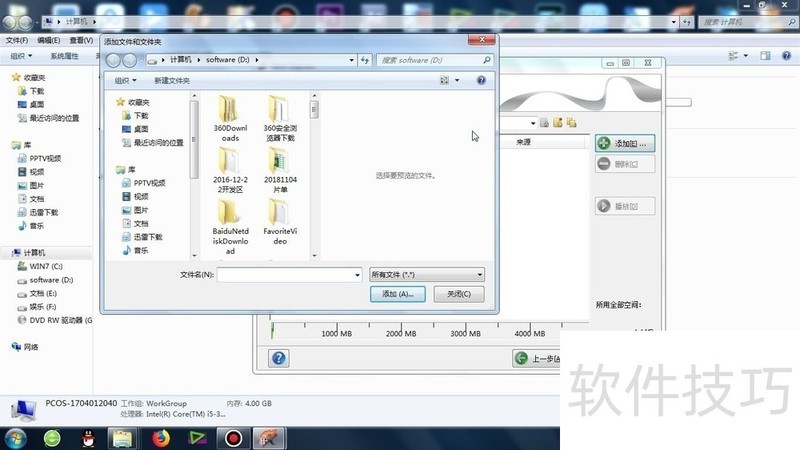Click the 关闭(C) button
The image size is (800, 450).
458,294
